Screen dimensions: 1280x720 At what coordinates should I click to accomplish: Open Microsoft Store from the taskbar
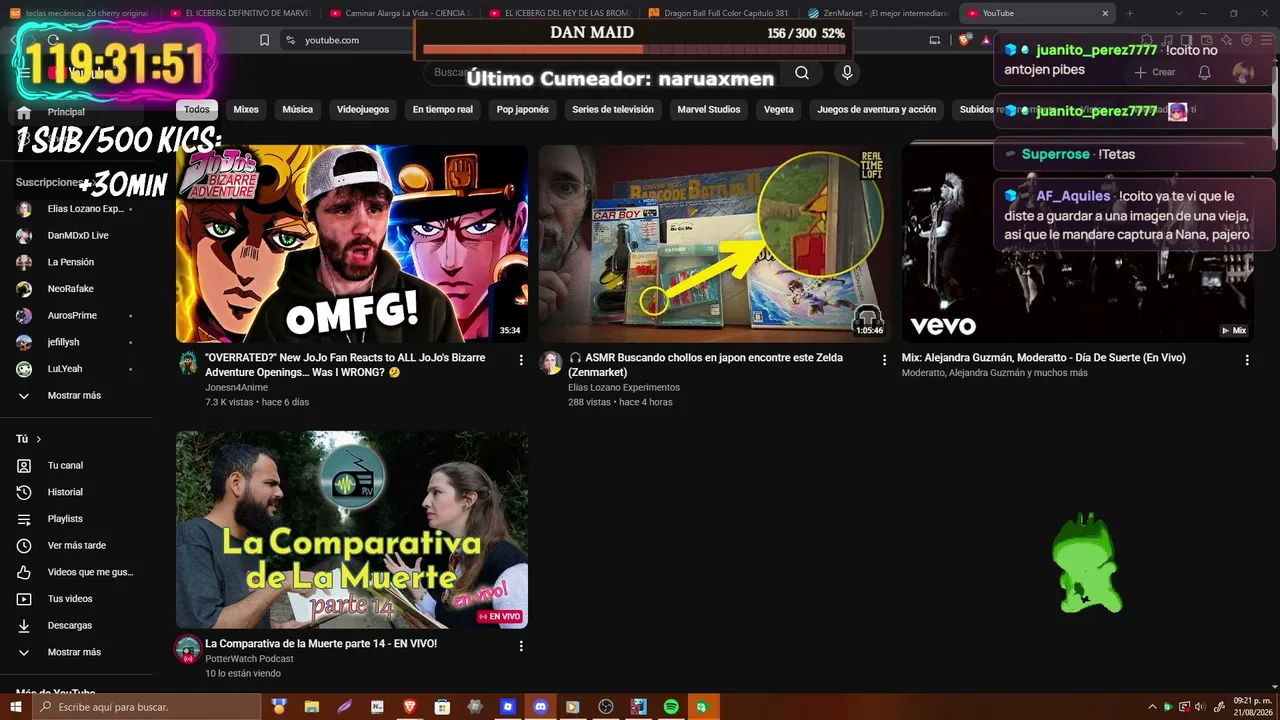coord(442,707)
